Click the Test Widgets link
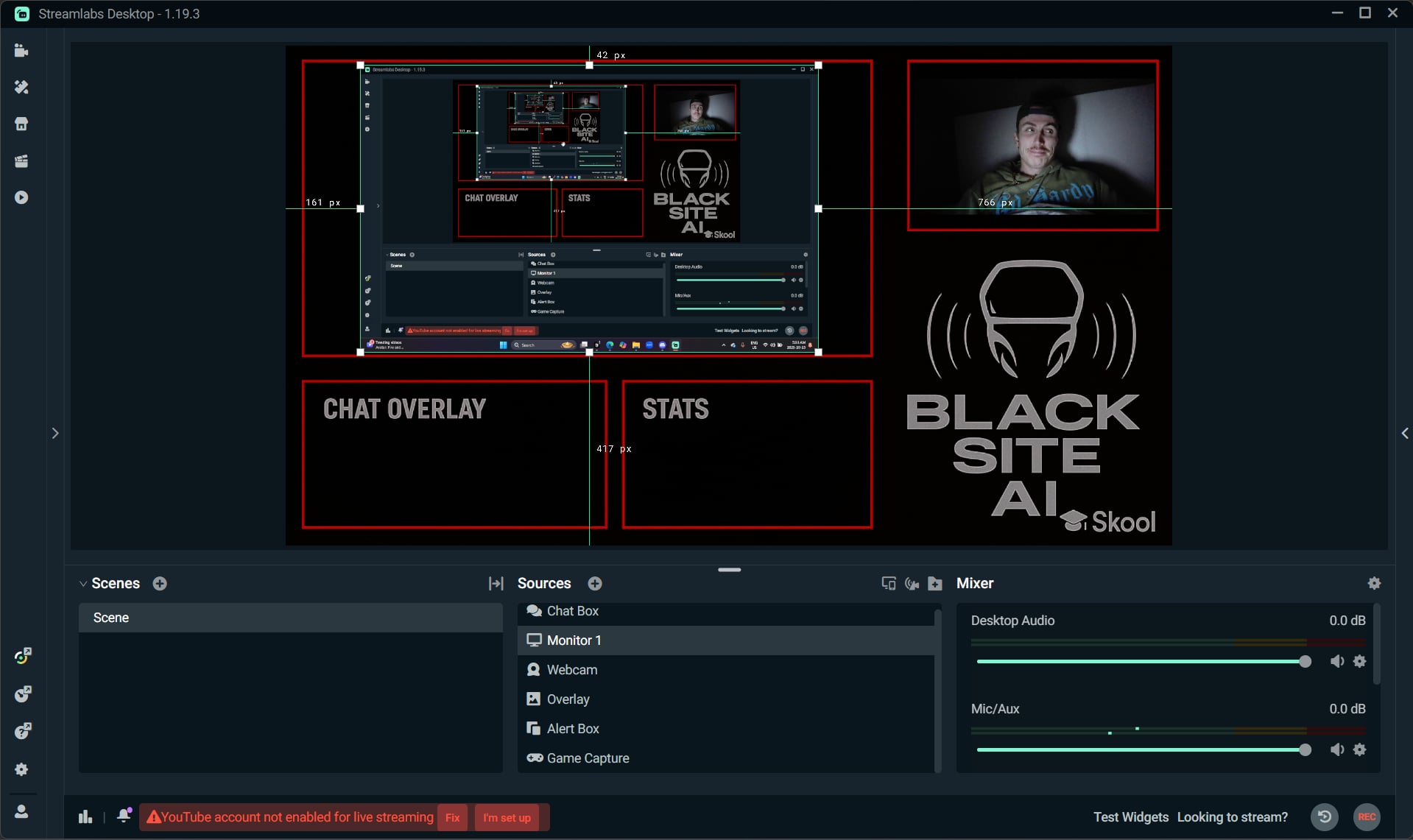 click(x=1130, y=817)
